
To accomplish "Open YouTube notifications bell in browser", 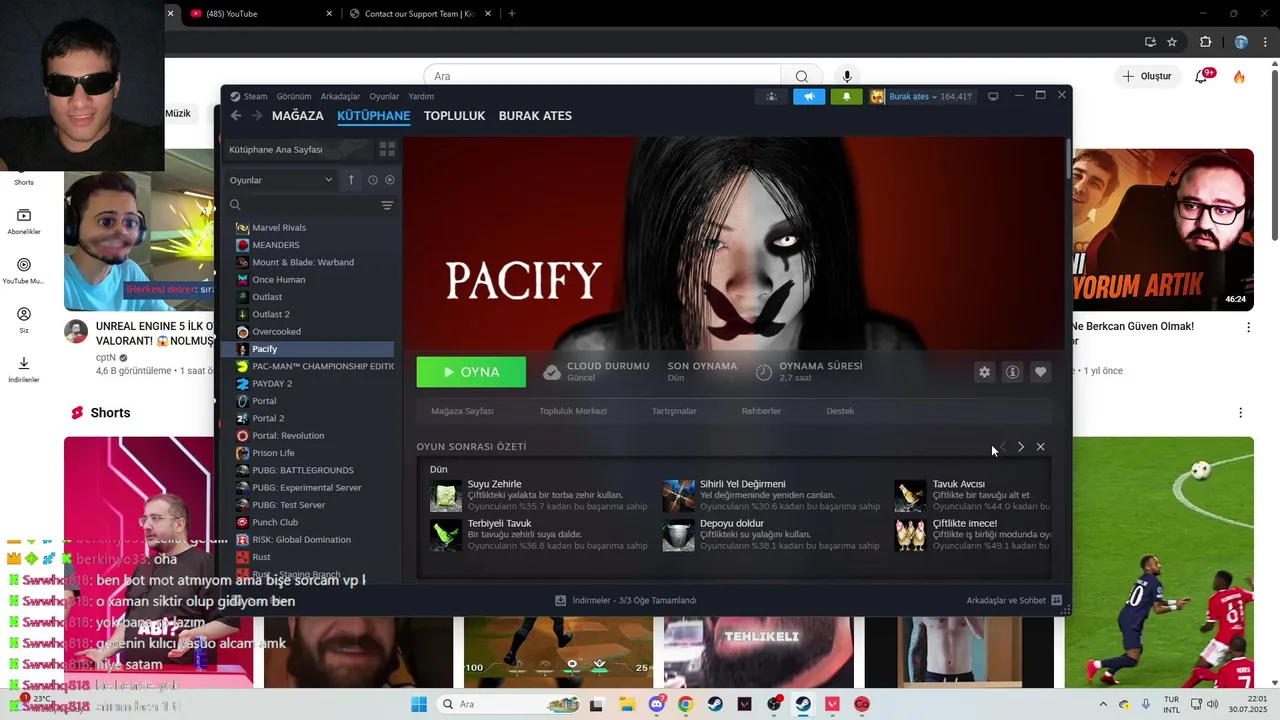I will [x=1202, y=76].
